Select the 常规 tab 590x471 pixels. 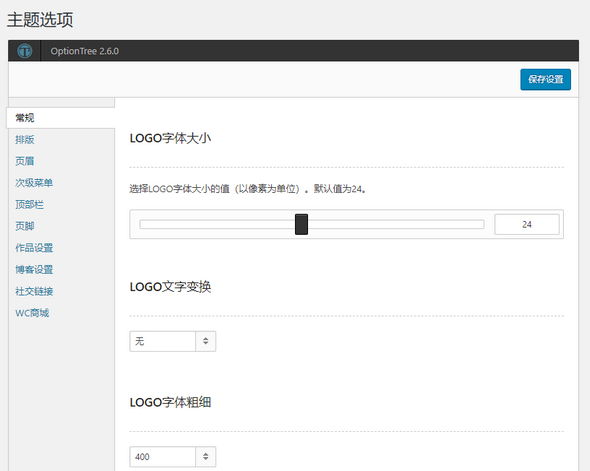point(61,118)
